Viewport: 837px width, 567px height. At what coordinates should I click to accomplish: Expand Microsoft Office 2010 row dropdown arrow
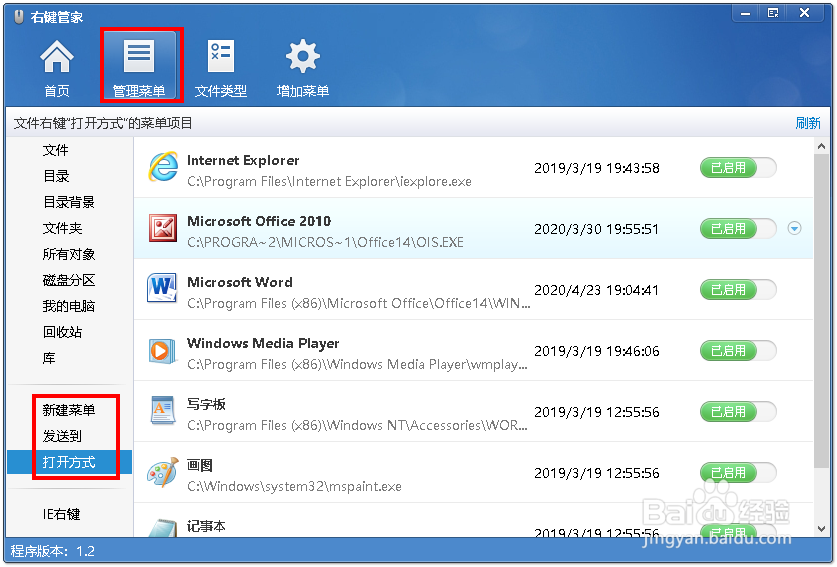click(x=794, y=229)
